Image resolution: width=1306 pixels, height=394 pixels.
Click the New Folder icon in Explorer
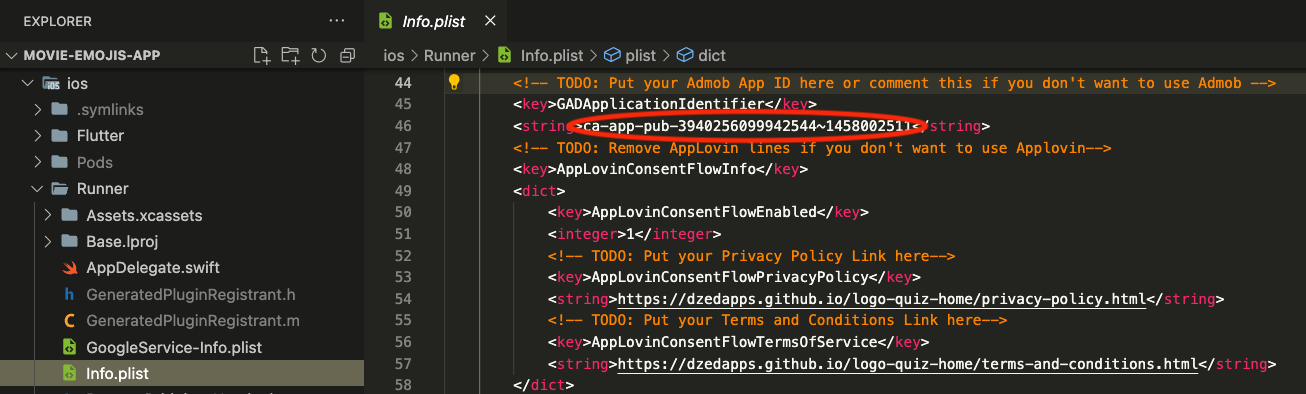click(290, 55)
